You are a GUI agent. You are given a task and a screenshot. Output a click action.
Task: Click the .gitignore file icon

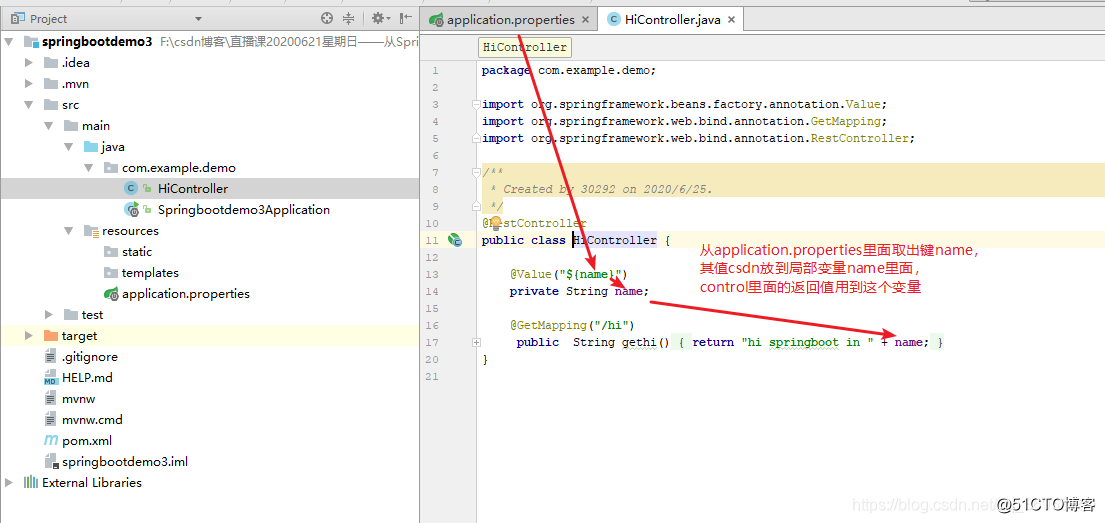tap(50, 357)
